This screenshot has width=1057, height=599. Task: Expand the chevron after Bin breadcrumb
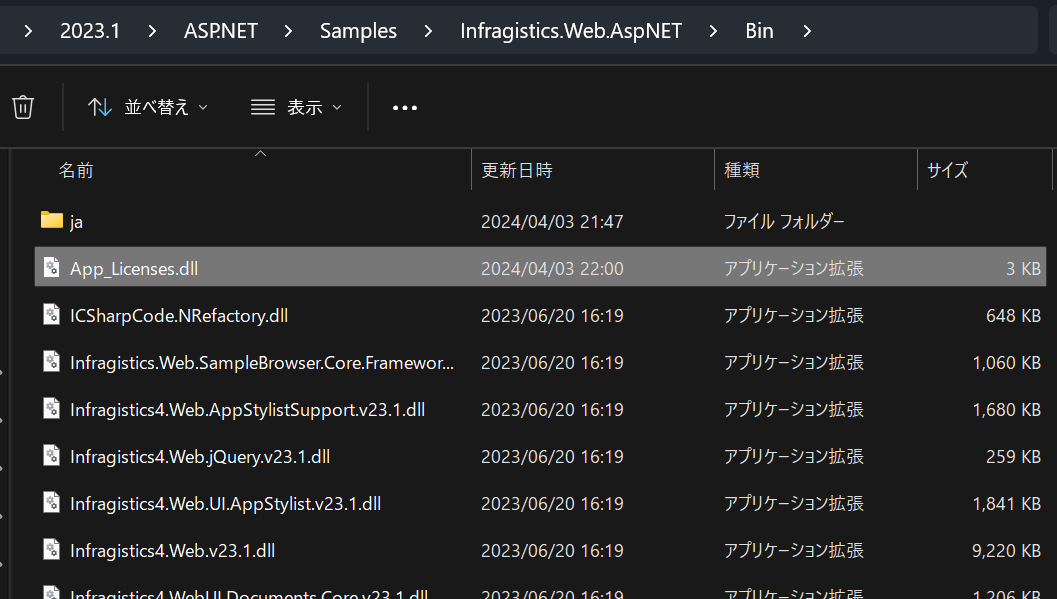pyautogui.click(x=807, y=31)
